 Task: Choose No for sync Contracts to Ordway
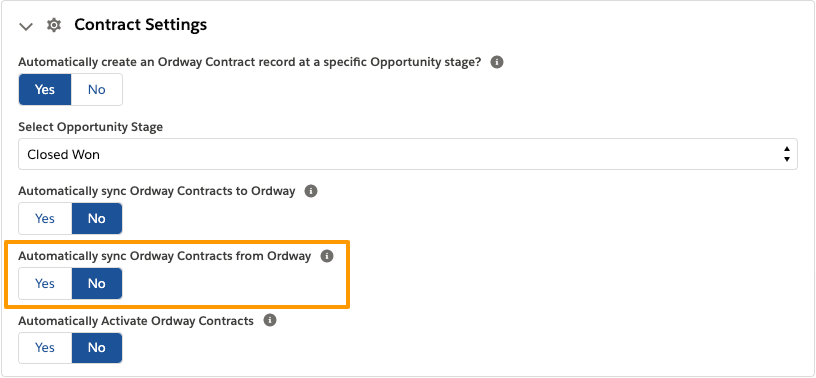click(x=97, y=219)
